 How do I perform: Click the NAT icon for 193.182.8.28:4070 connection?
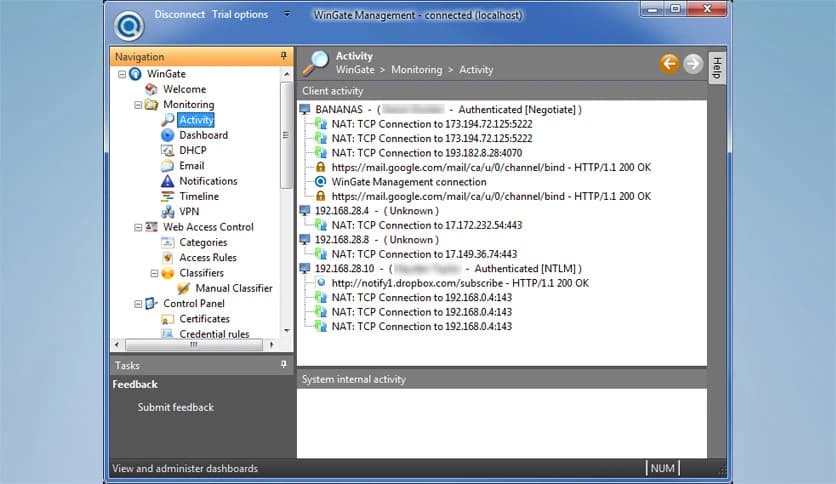click(x=320, y=152)
